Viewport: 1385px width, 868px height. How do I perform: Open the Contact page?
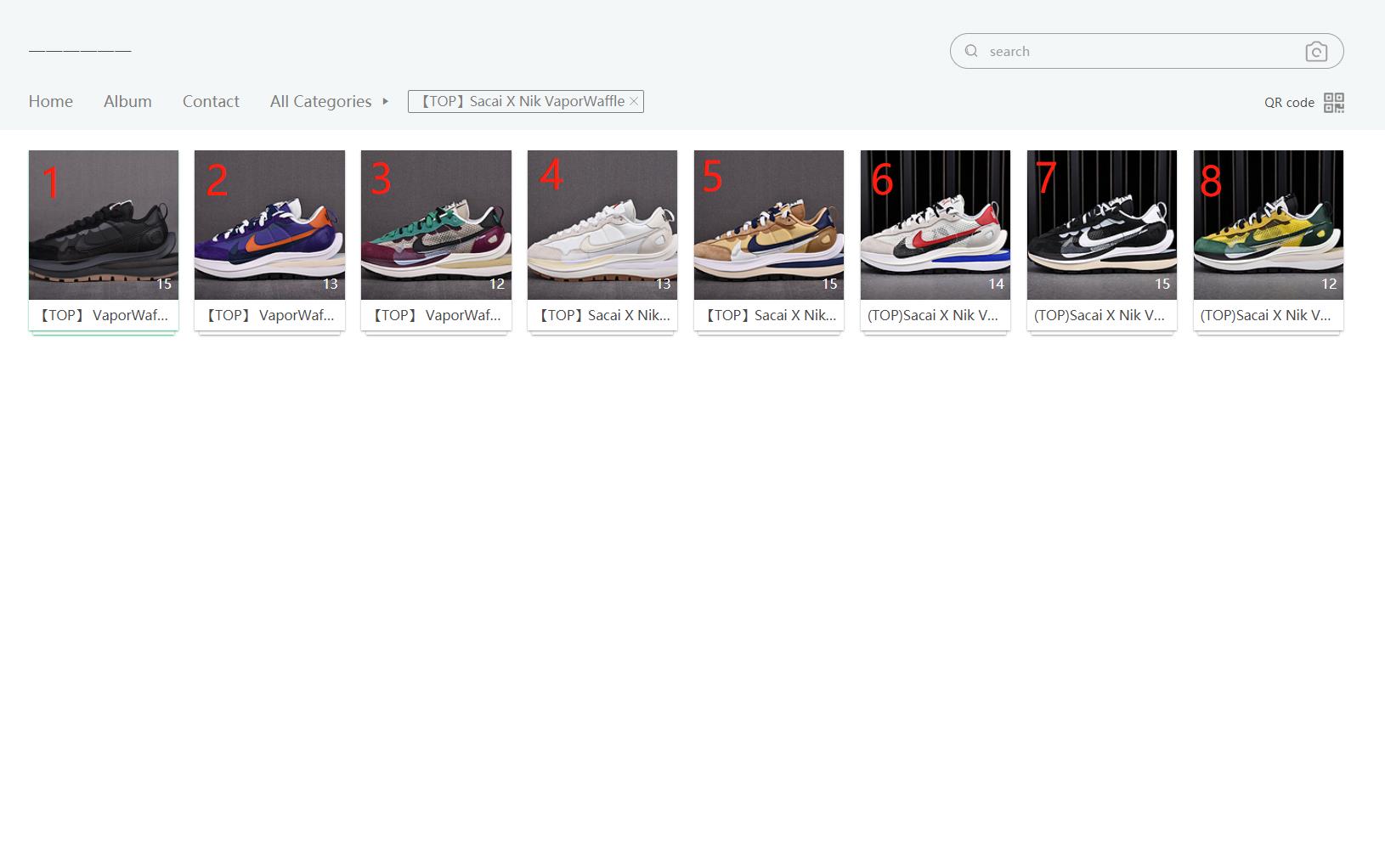coord(211,101)
